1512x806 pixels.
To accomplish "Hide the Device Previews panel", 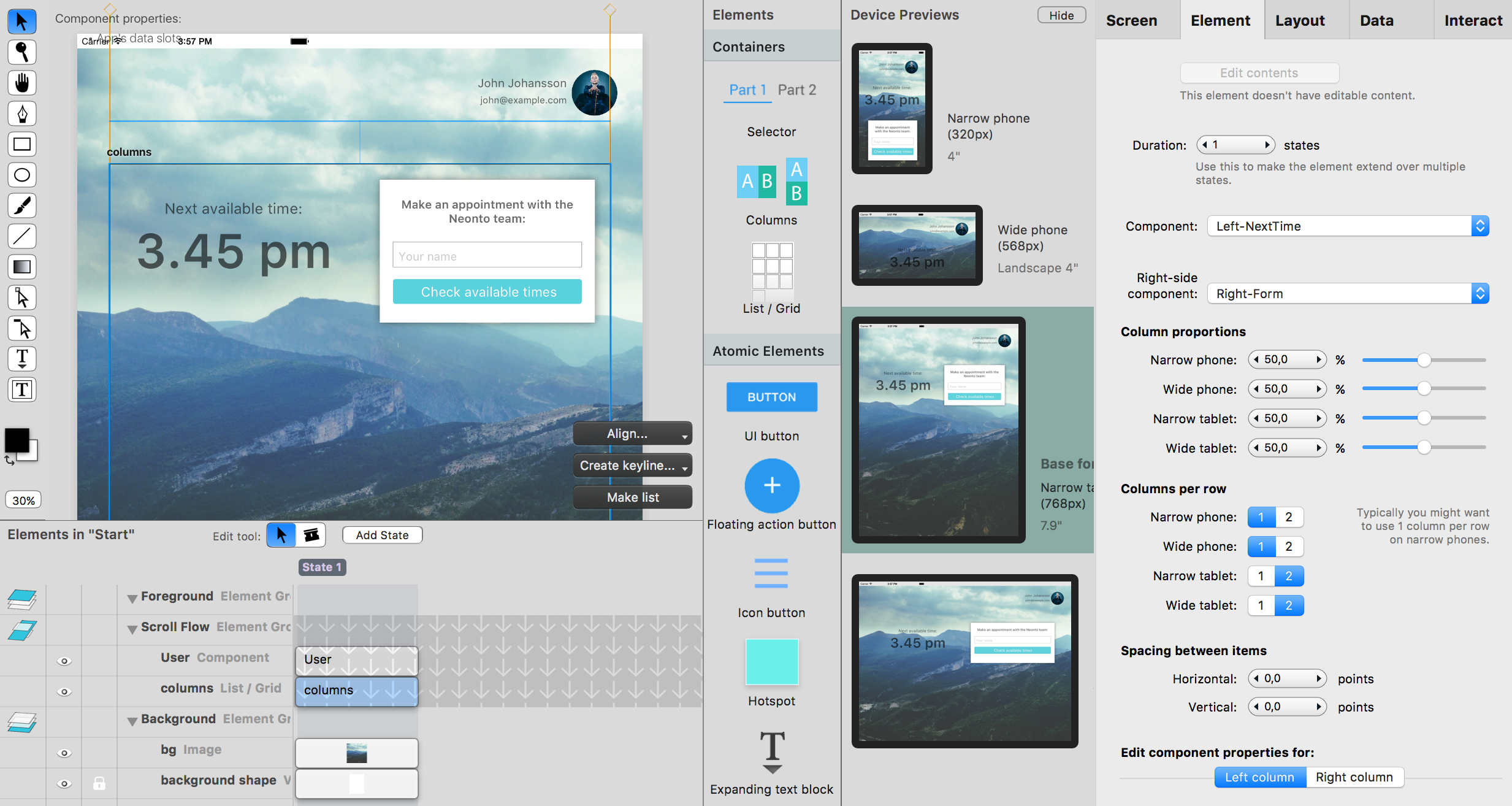I will (x=1061, y=15).
